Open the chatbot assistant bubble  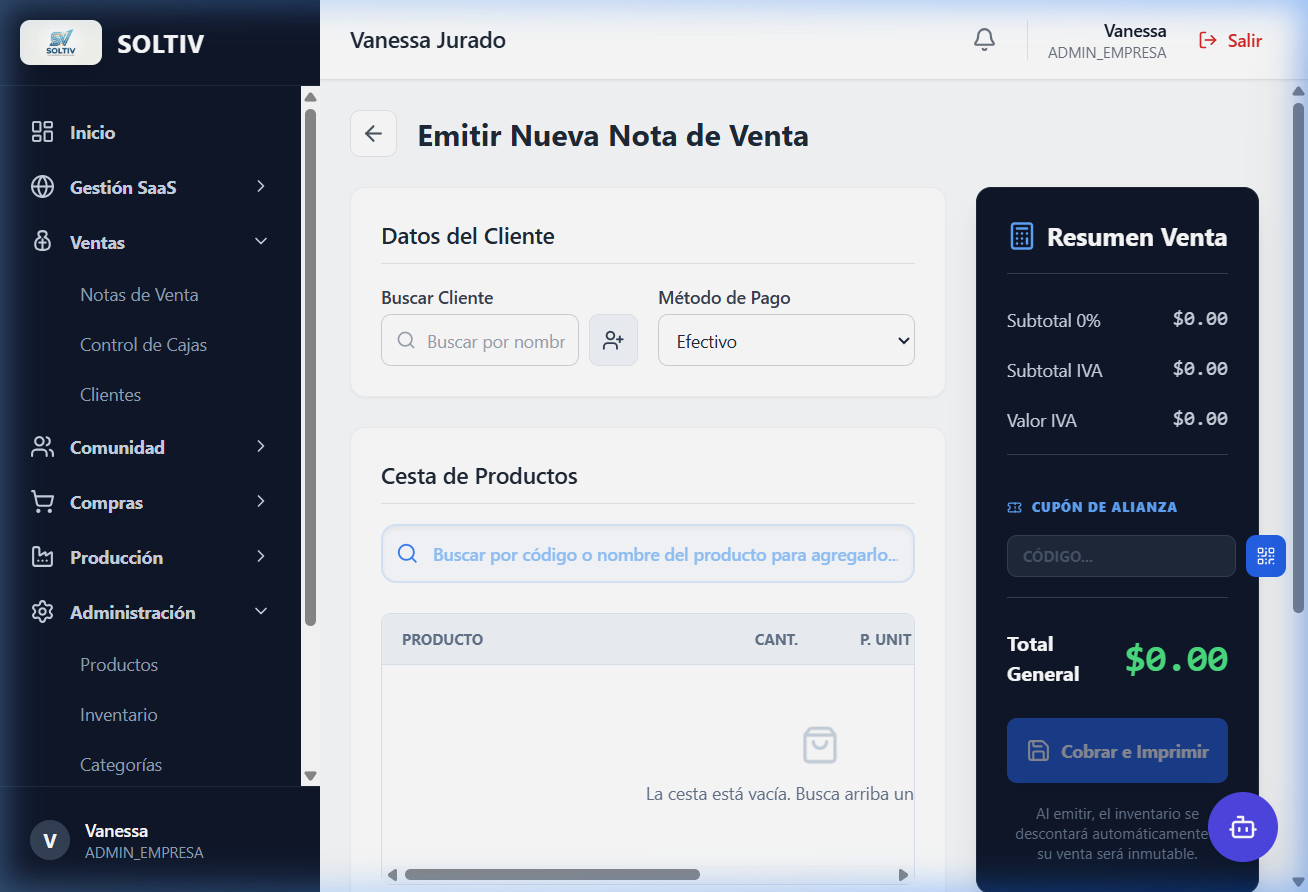click(1243, 827)
